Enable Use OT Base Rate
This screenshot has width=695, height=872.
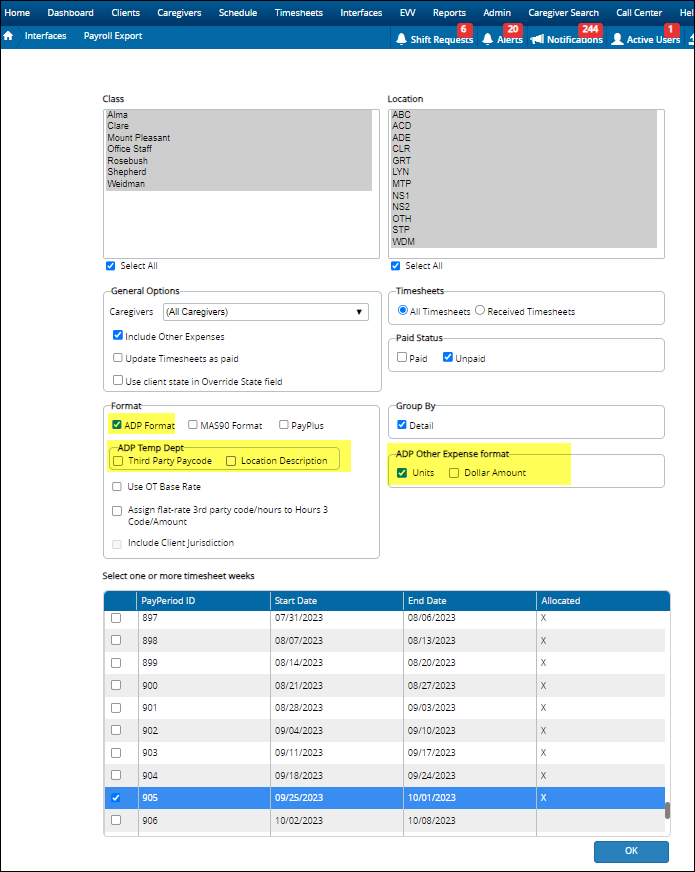(x=117, y=487)
